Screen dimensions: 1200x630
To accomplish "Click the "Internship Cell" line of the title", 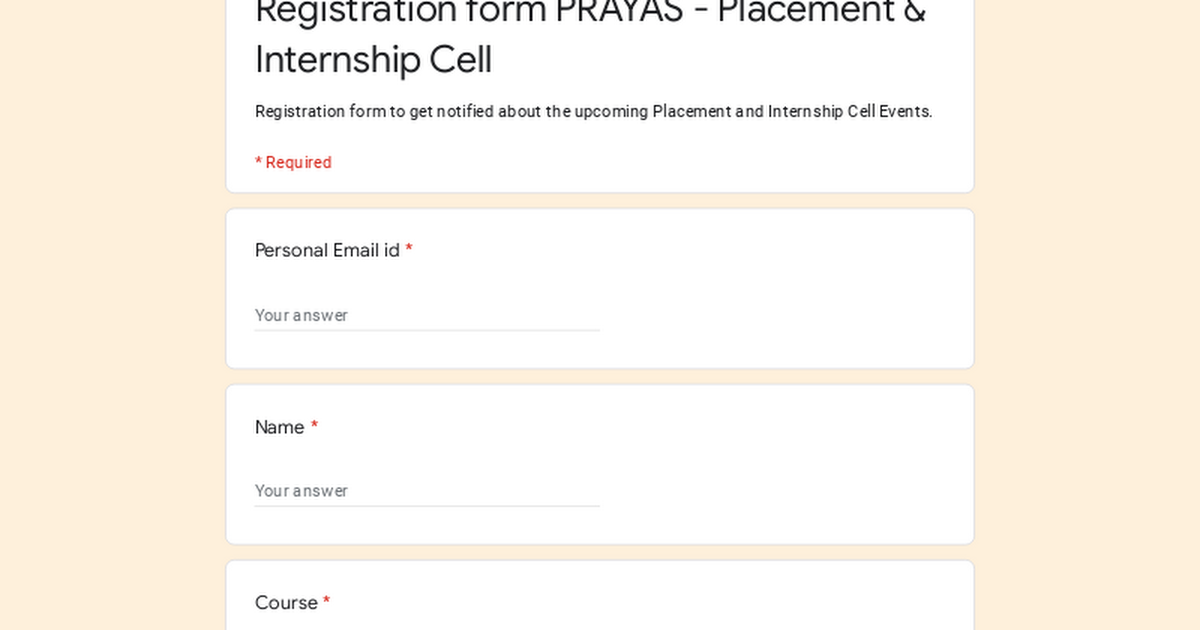I will click(373, 60).
